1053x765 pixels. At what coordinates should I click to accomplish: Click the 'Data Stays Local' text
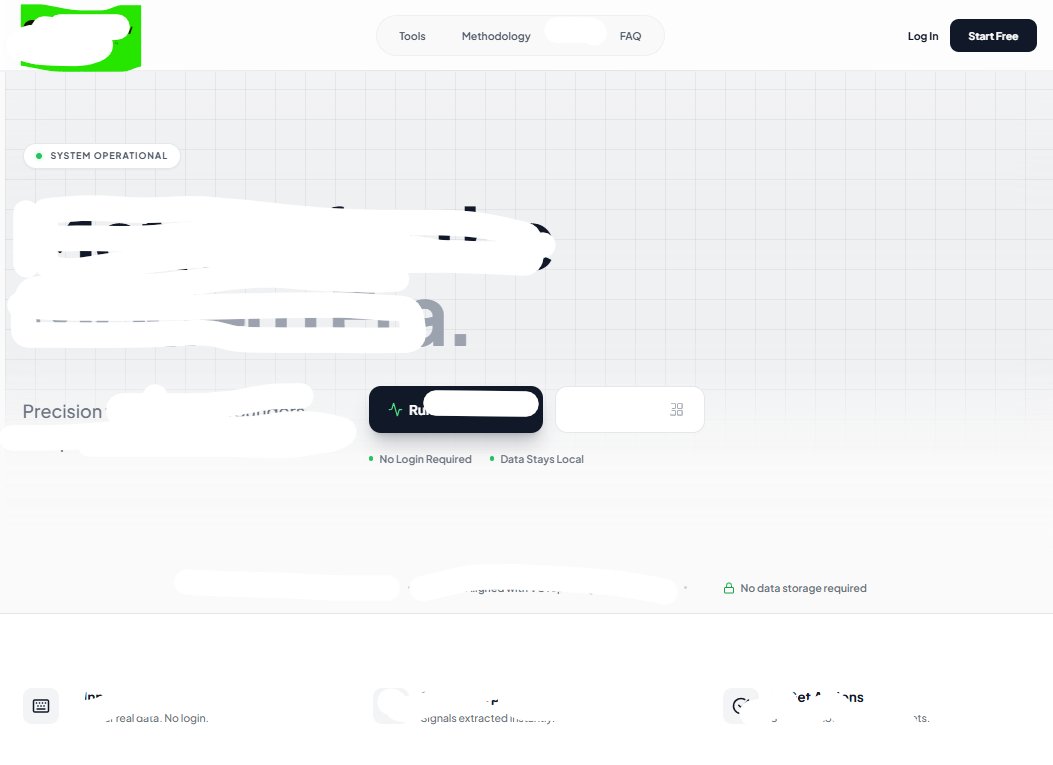tap(541, 459)
